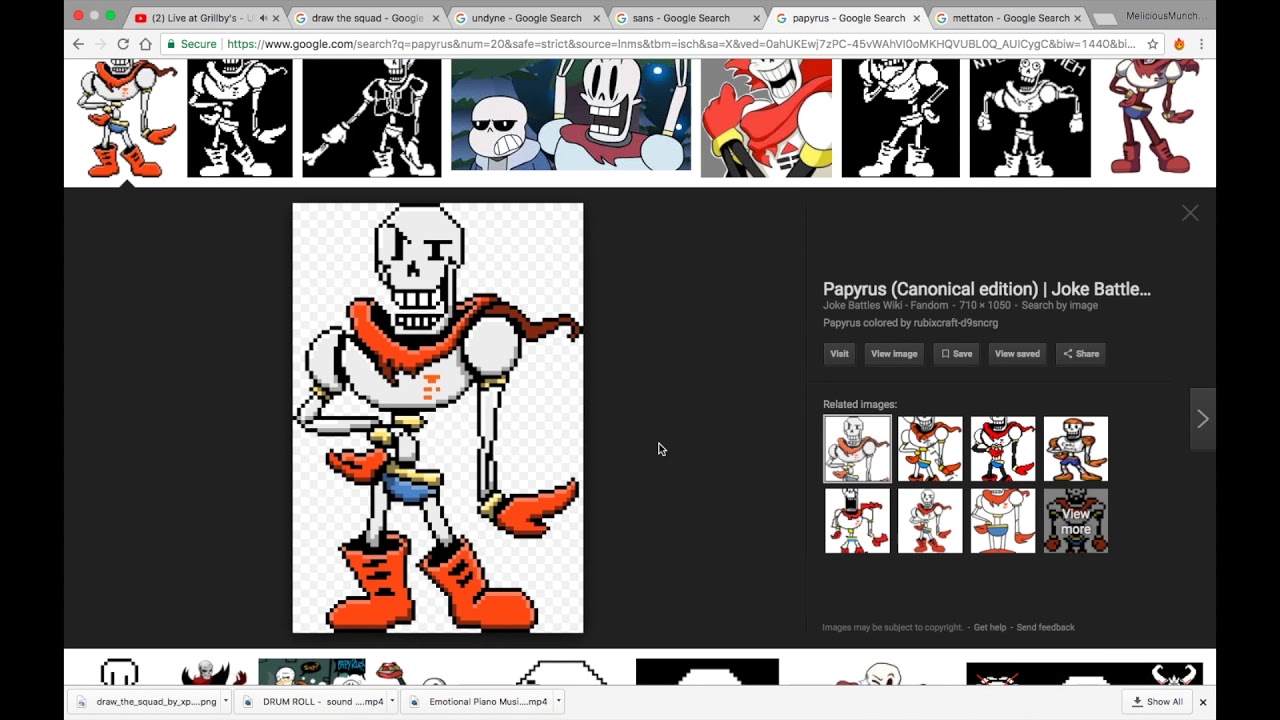Expand options for Emotional Piano Music download
The image size is (1280, 720).
pos(559,702)
